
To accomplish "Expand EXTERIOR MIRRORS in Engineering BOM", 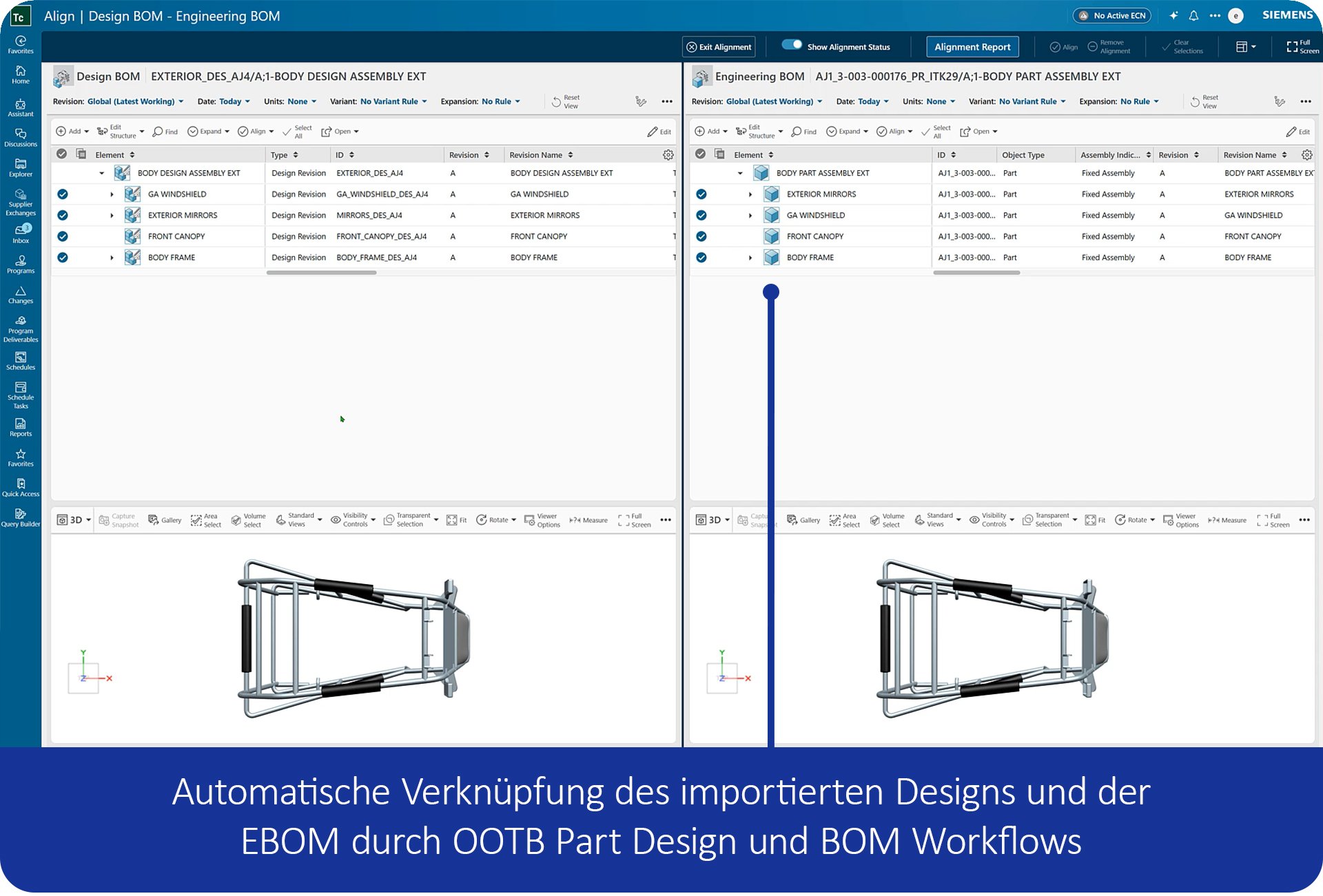I will coord(751,195).
